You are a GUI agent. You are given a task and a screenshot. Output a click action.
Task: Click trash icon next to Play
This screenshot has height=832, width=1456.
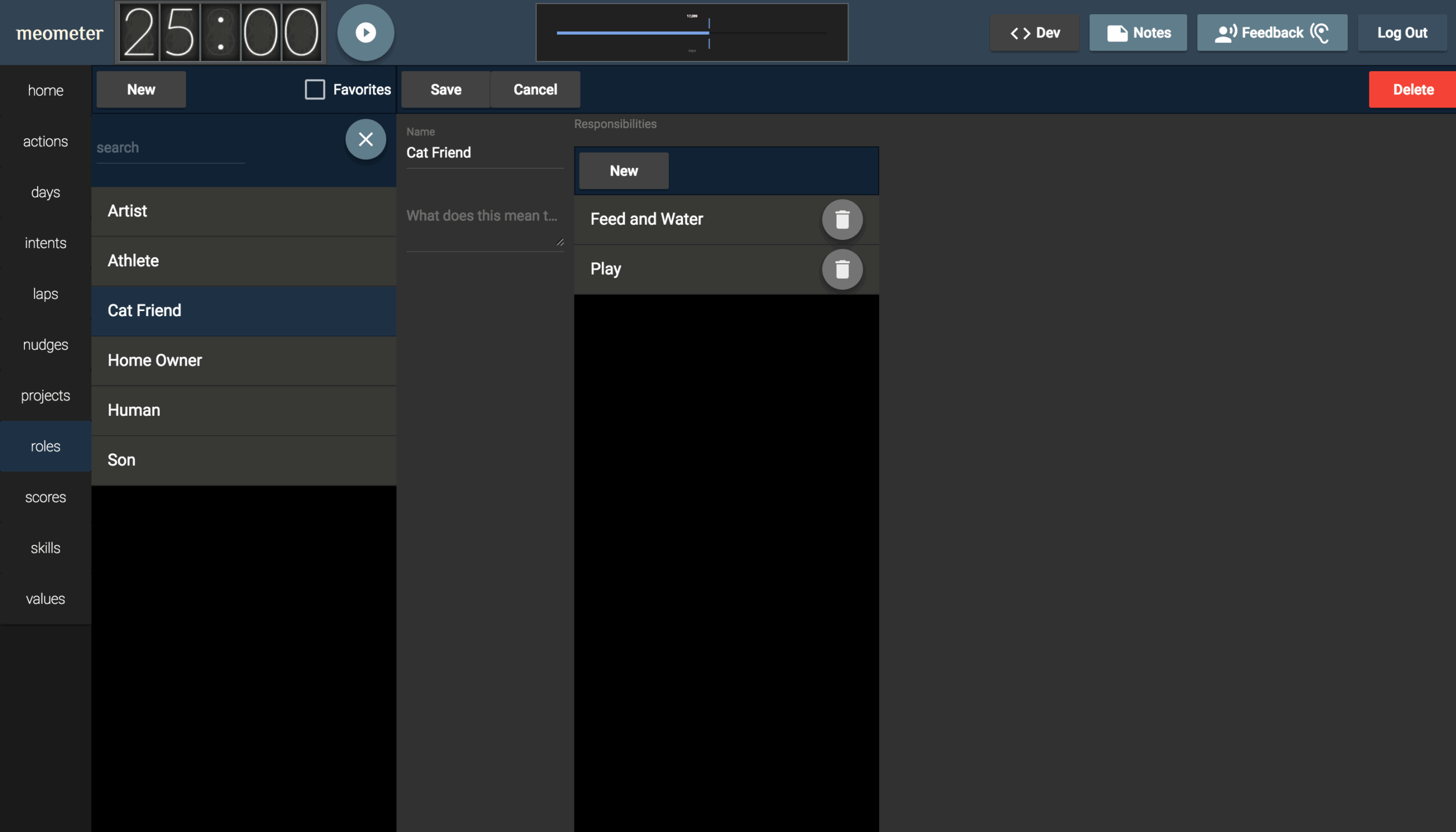click(842, 269)
